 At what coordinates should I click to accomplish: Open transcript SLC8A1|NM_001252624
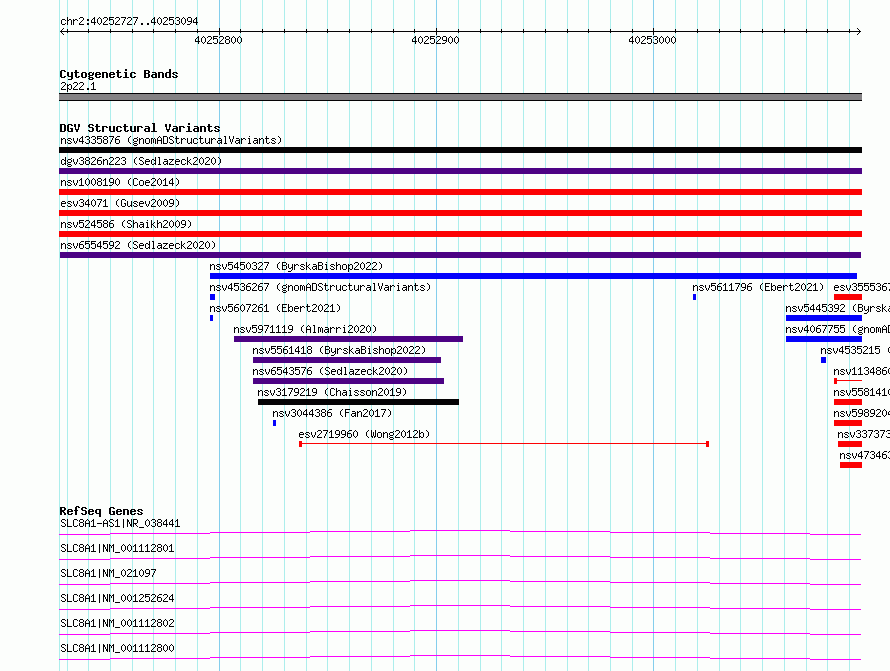(x=117, y=598)
